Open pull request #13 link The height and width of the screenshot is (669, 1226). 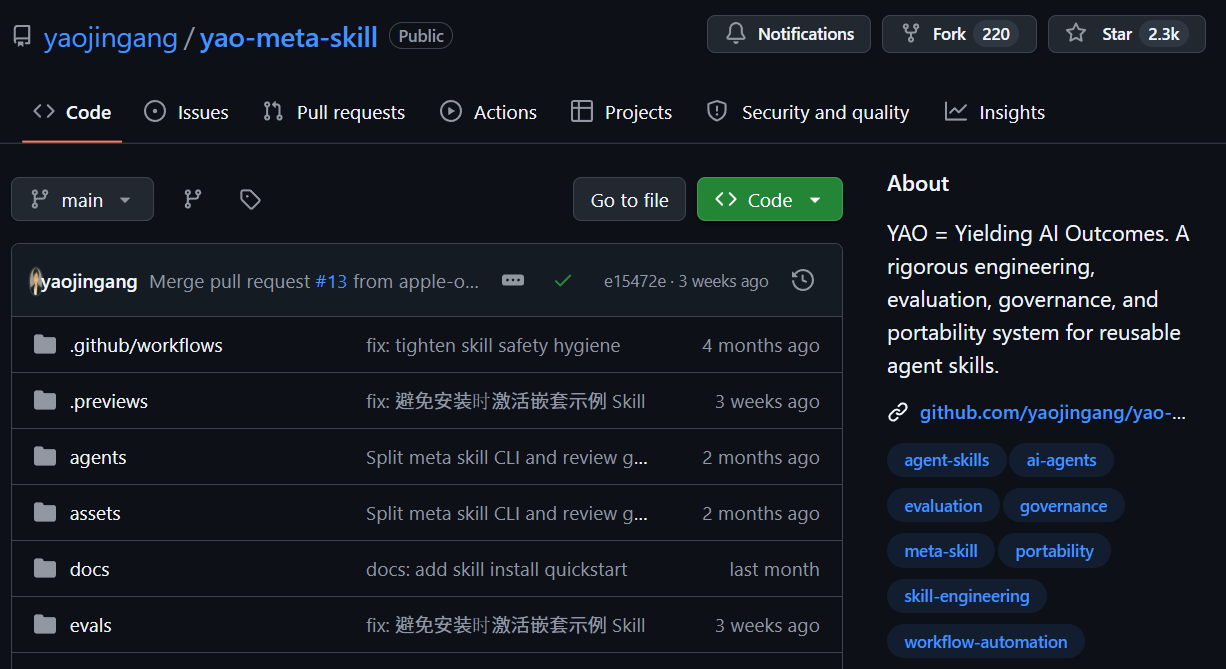click(331, 281)
